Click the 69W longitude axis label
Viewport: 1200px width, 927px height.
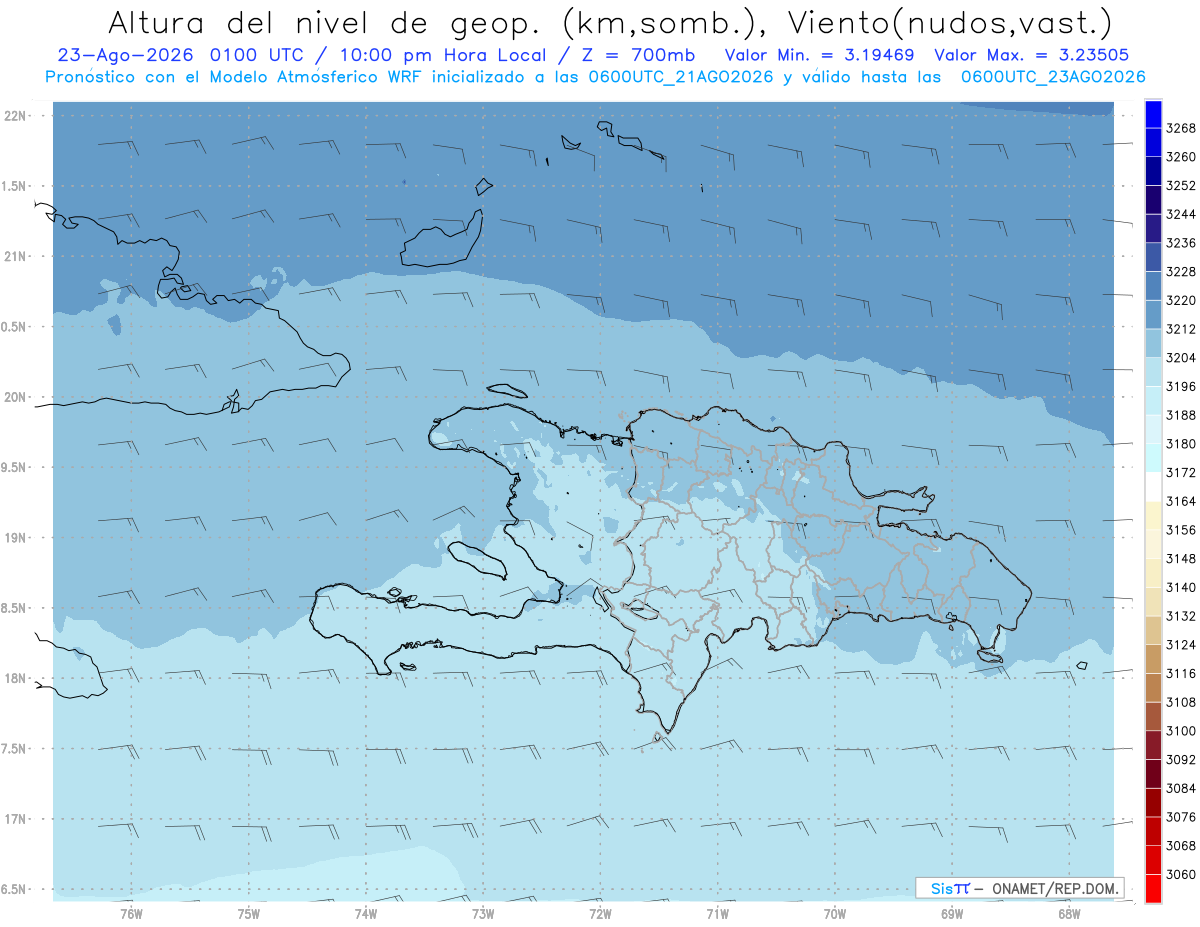[952, 914]
